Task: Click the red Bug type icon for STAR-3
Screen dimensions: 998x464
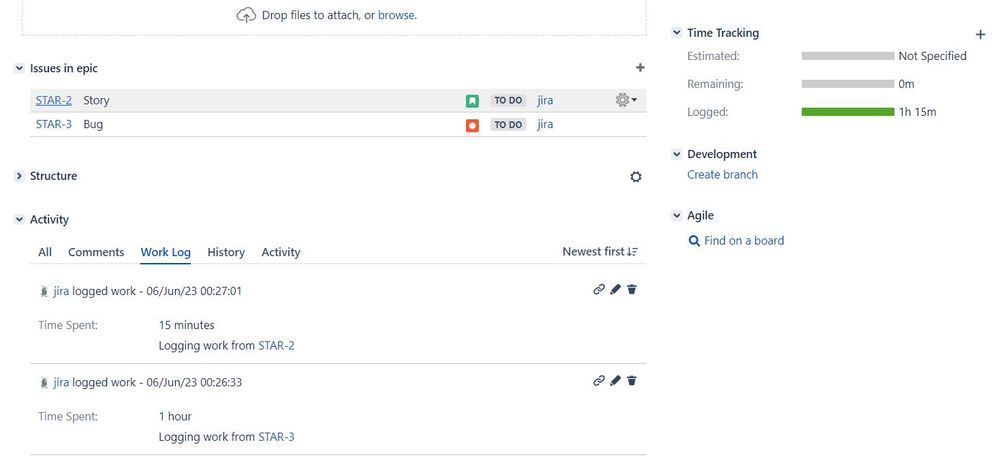Action: pyautogui.click(x=472, y=125)
